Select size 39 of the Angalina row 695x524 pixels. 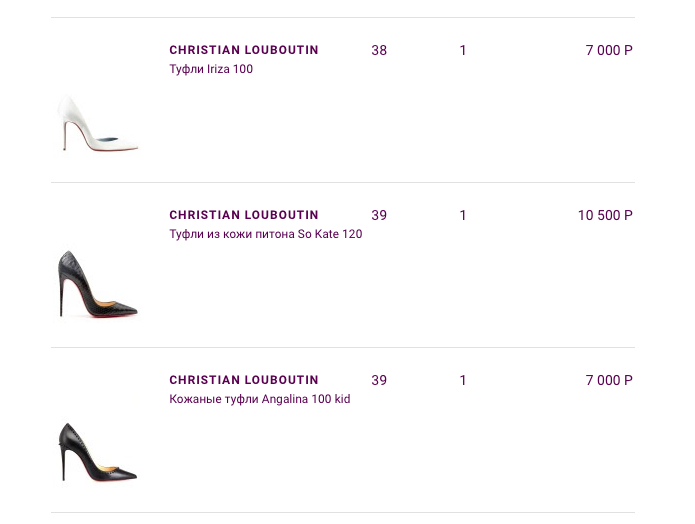(x=379, y=380)
